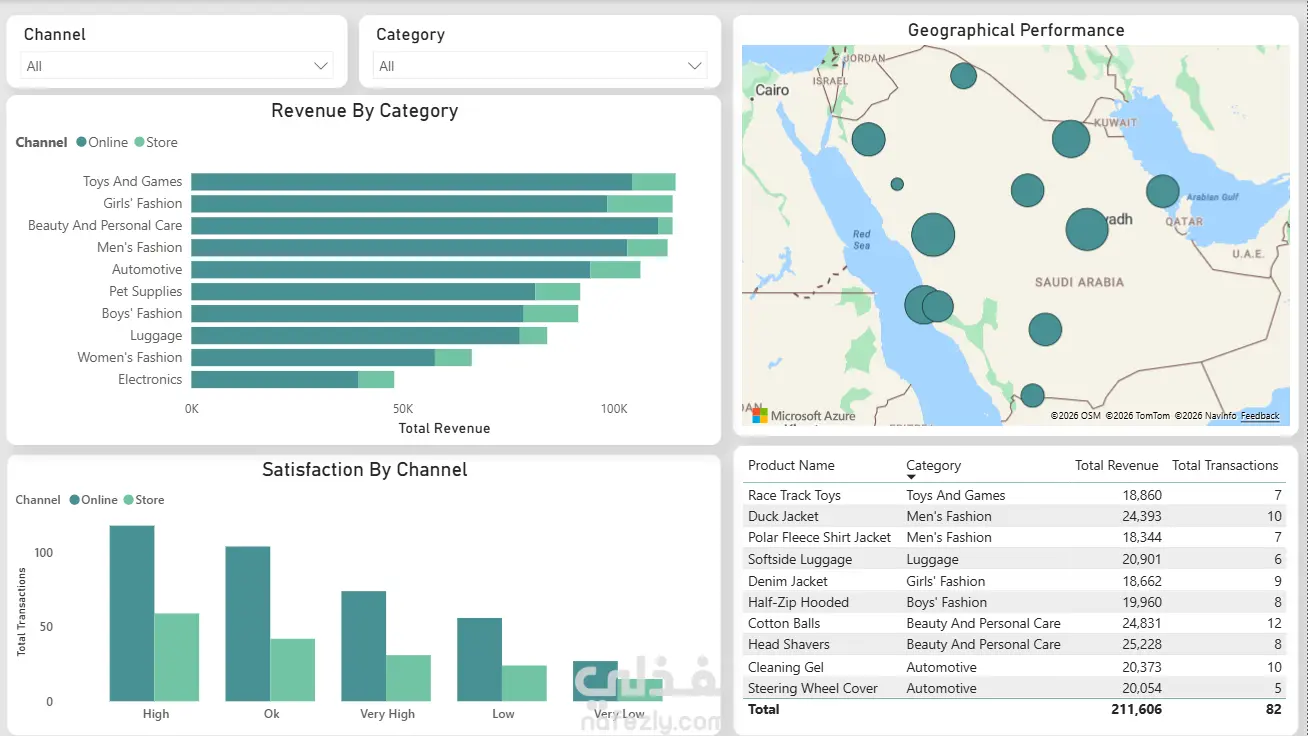
Task: Open the Category slicer dropdown
Action: click(540, 66)
